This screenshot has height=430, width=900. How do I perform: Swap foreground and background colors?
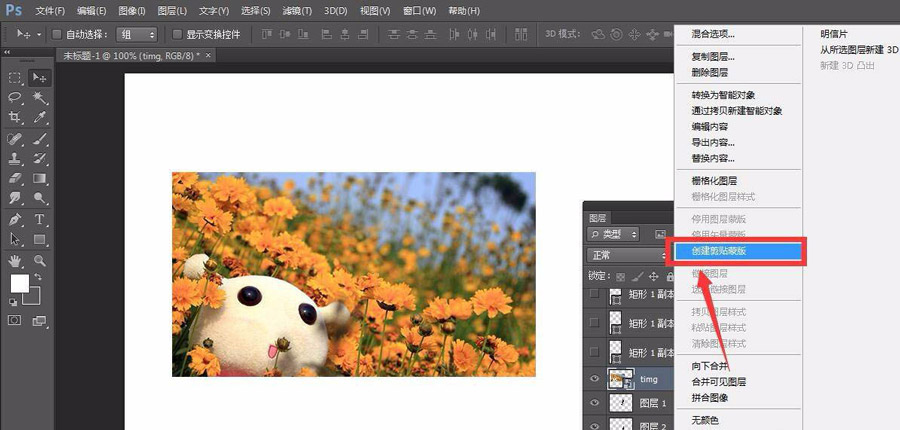38,277
